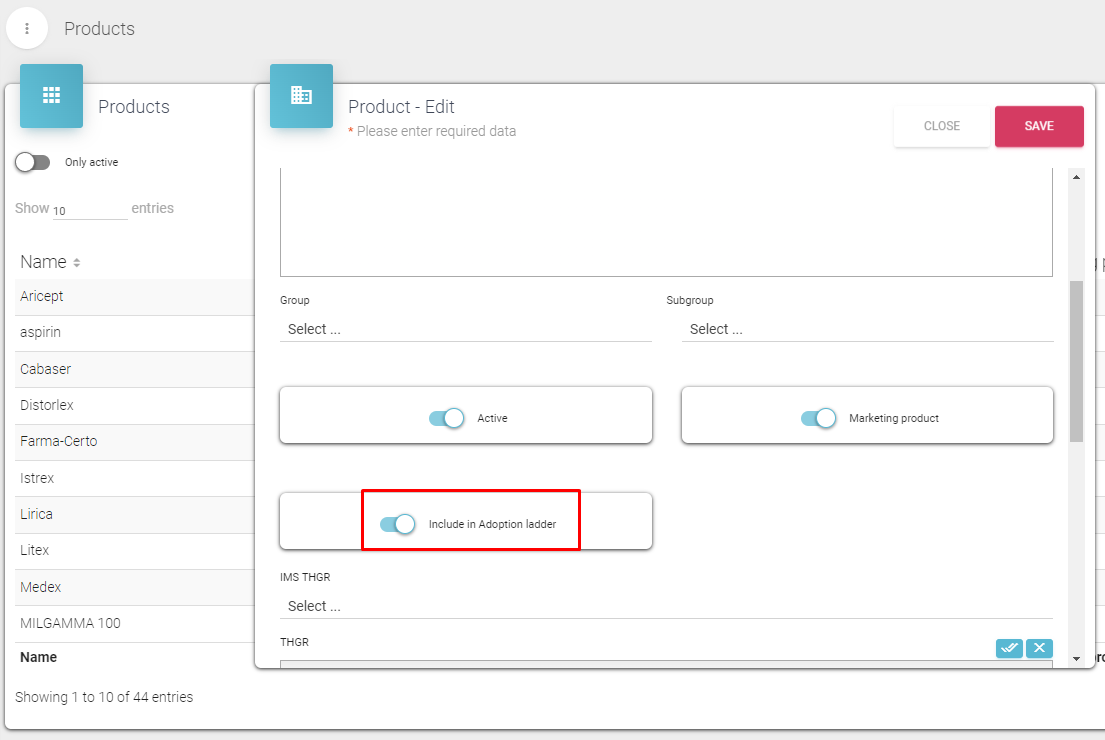Click the dialog scrollbar down arrow
The height and width of the screenshot is (740, 1105).
(x=1076, y=658)
